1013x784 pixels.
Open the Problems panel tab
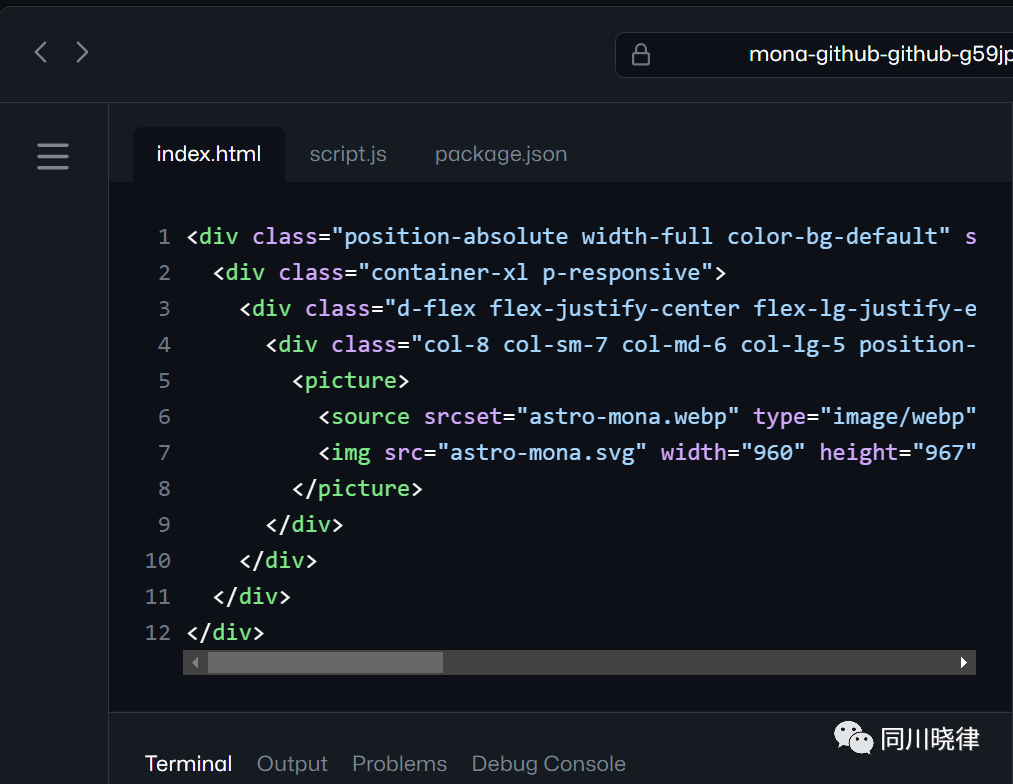click(x=399, y=764)
